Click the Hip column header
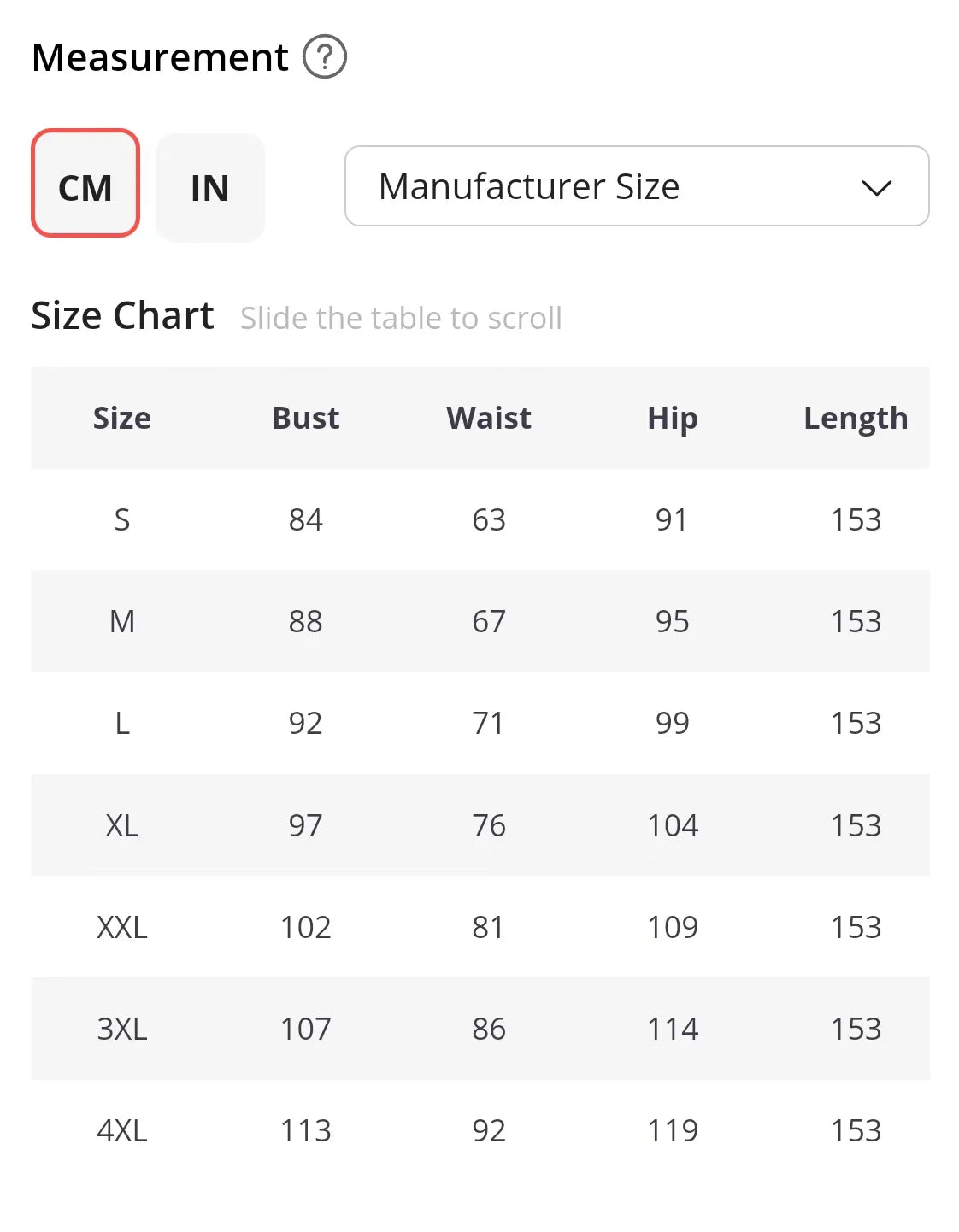The image size is (959, 1232). point(672,418)
